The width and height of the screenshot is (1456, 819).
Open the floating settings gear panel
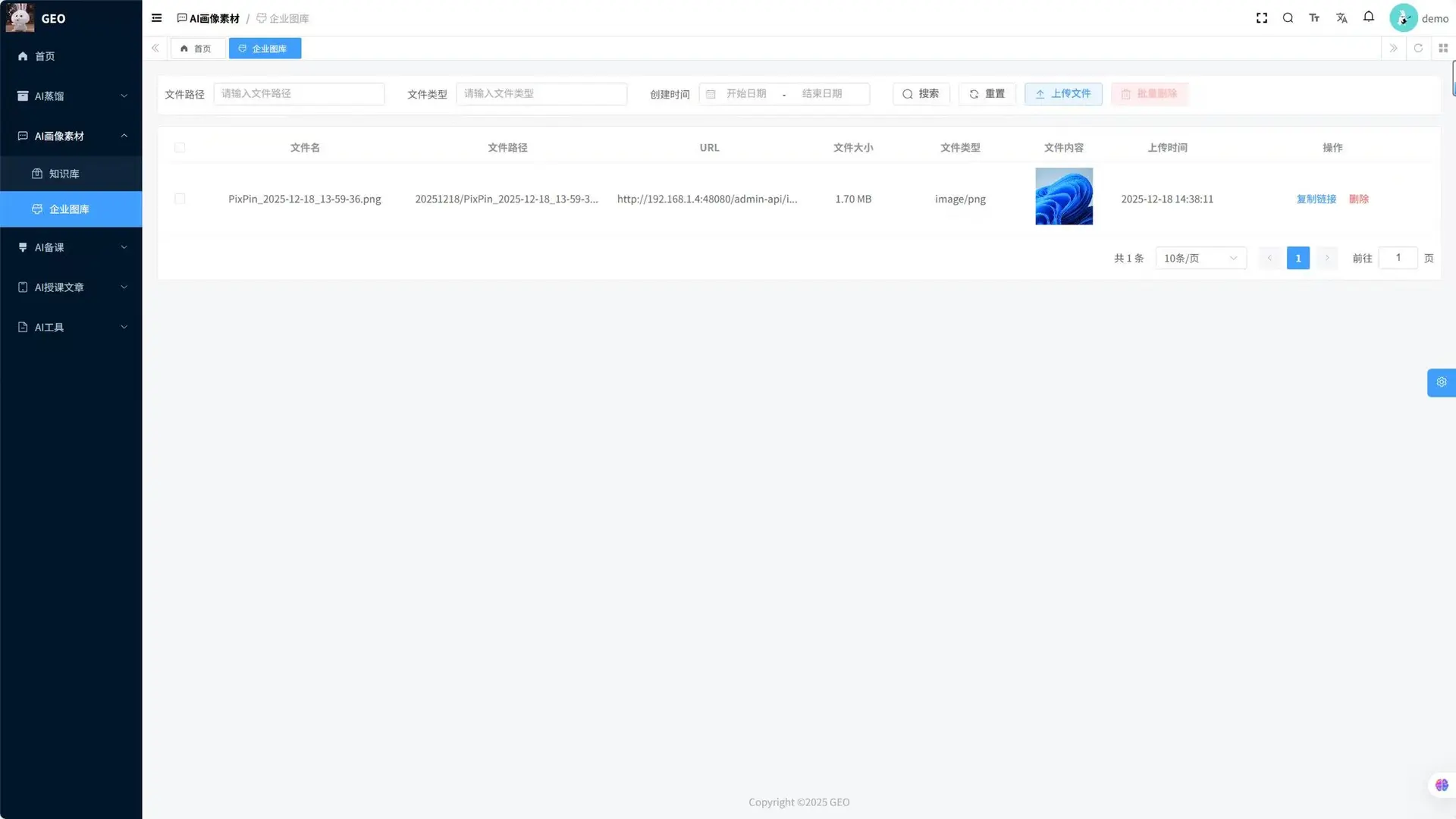(1442, 382)
